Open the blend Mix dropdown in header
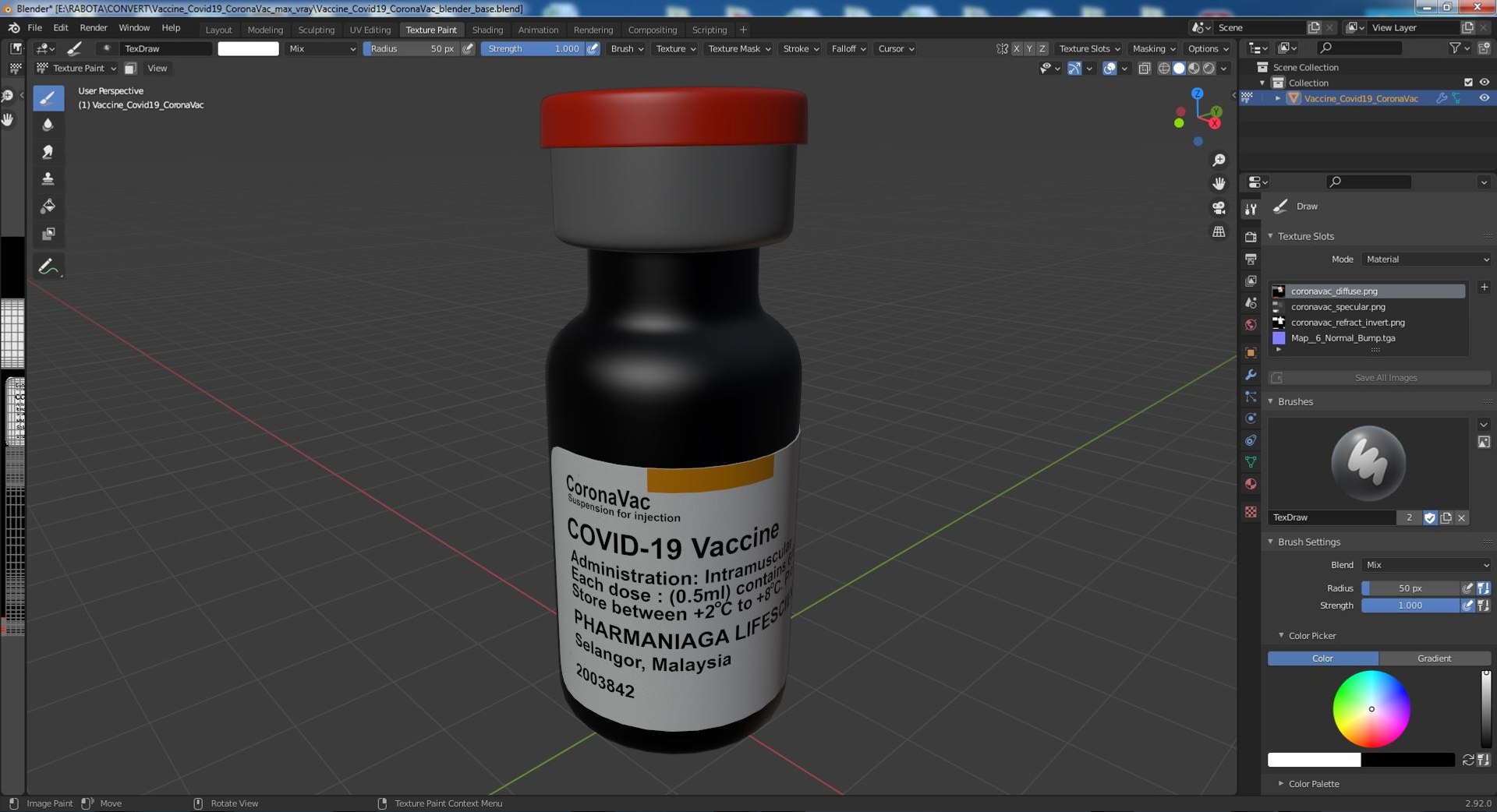 click(322, 48)
